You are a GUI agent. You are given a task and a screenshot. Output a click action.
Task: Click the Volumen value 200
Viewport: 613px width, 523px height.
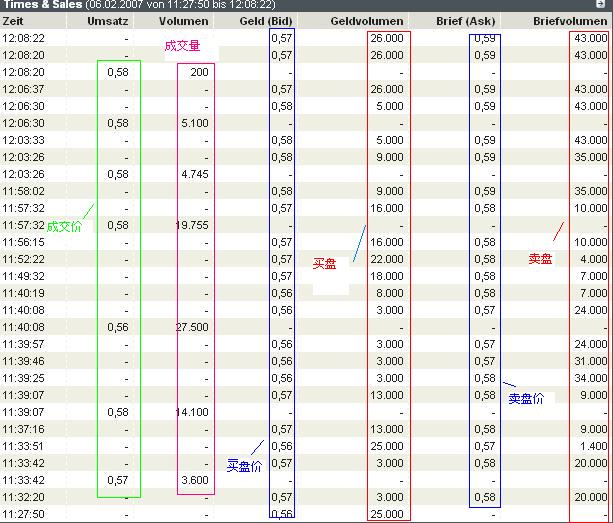coord(199,72)
